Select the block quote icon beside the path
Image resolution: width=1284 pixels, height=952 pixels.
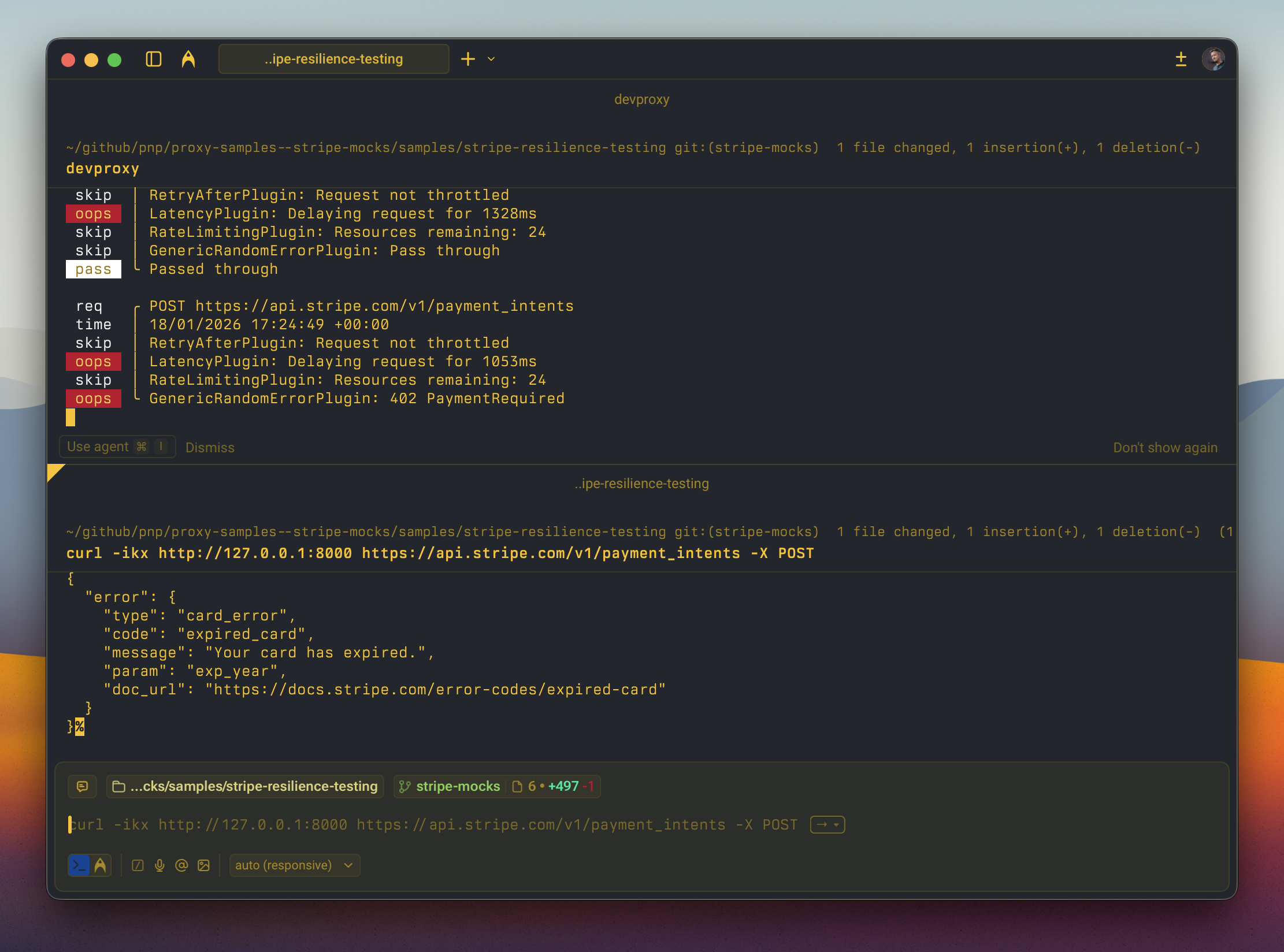82,786
